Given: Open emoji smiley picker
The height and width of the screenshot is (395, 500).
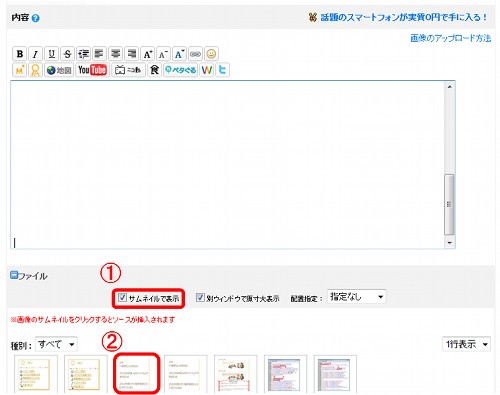Looking at the screenshot, I should (211, 54).
